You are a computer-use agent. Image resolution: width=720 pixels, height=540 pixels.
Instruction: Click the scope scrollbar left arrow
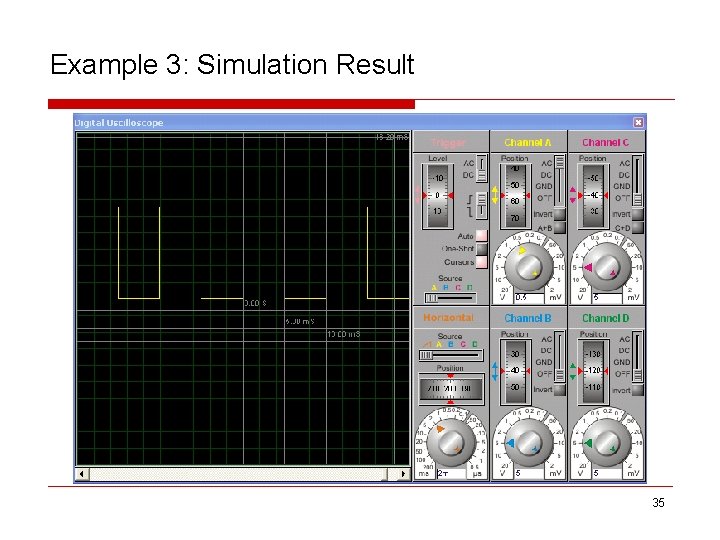(82, 474)
